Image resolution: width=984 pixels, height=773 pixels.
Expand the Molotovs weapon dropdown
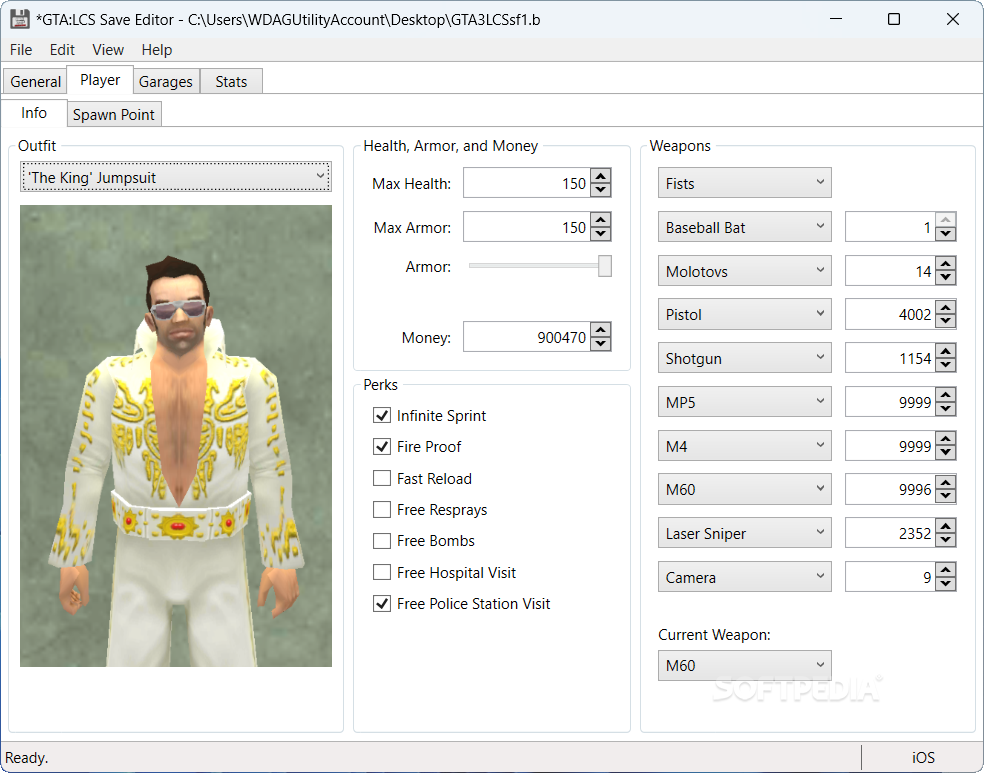744,271
